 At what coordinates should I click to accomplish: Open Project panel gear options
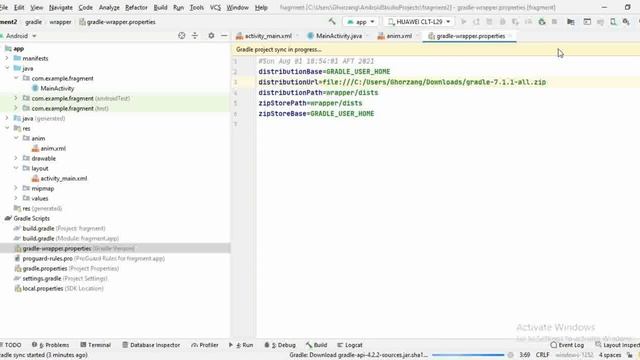(211, 36)
